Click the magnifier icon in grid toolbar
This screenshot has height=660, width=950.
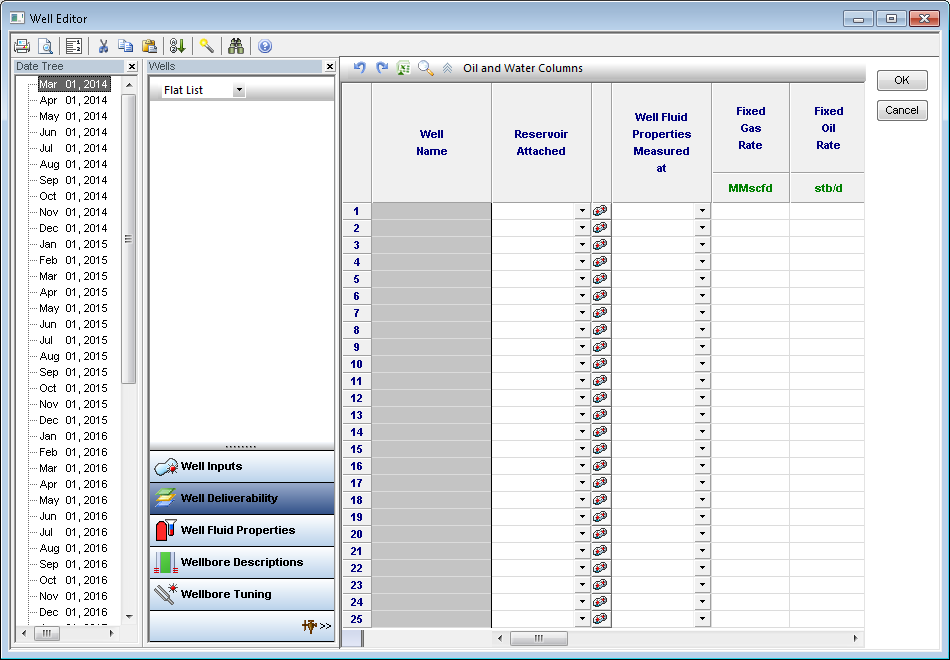pos(426,68)
